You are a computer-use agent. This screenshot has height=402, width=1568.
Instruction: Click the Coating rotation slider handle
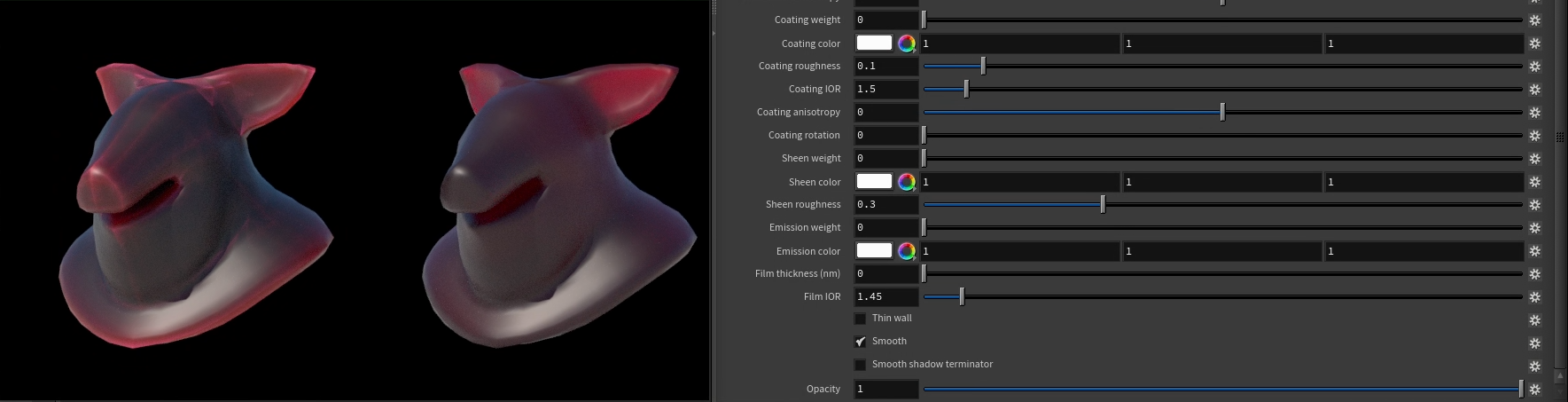tap(924, 135)
